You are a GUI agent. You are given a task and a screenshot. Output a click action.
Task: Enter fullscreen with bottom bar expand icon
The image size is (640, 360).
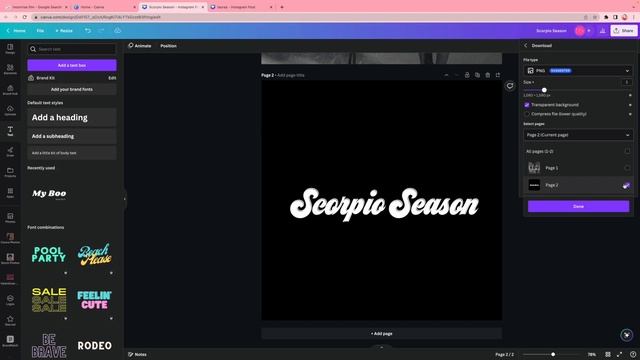620,354
